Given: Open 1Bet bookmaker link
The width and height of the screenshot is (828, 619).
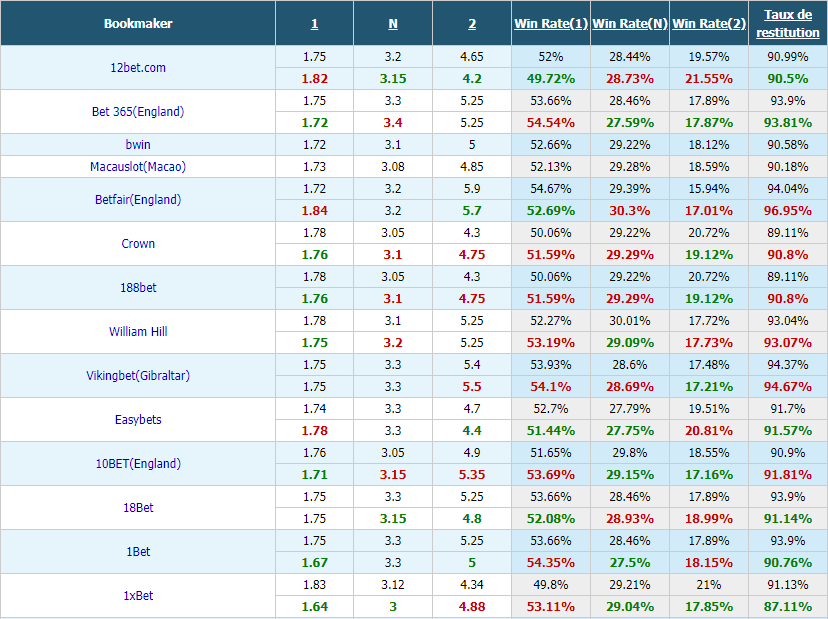Looking at the screenshot, I should pyautogui.click(x=138, y=552).
